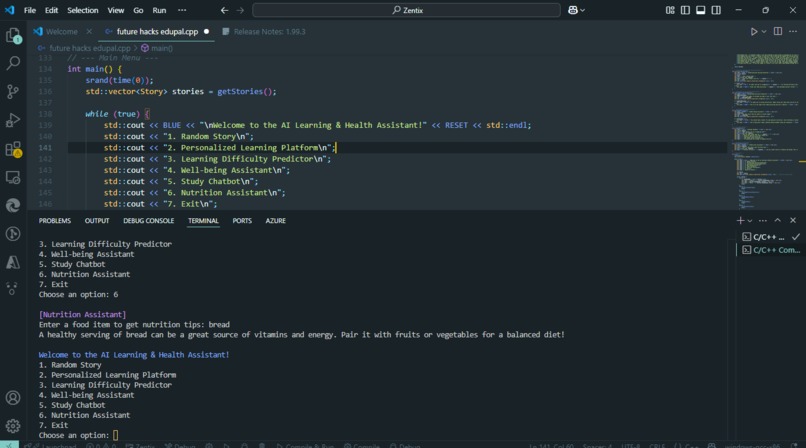This screenshot has height=448, width=806.
Task: Click Compile & Run in status bar
Action: pyautogui.click(x=305, y=445)
